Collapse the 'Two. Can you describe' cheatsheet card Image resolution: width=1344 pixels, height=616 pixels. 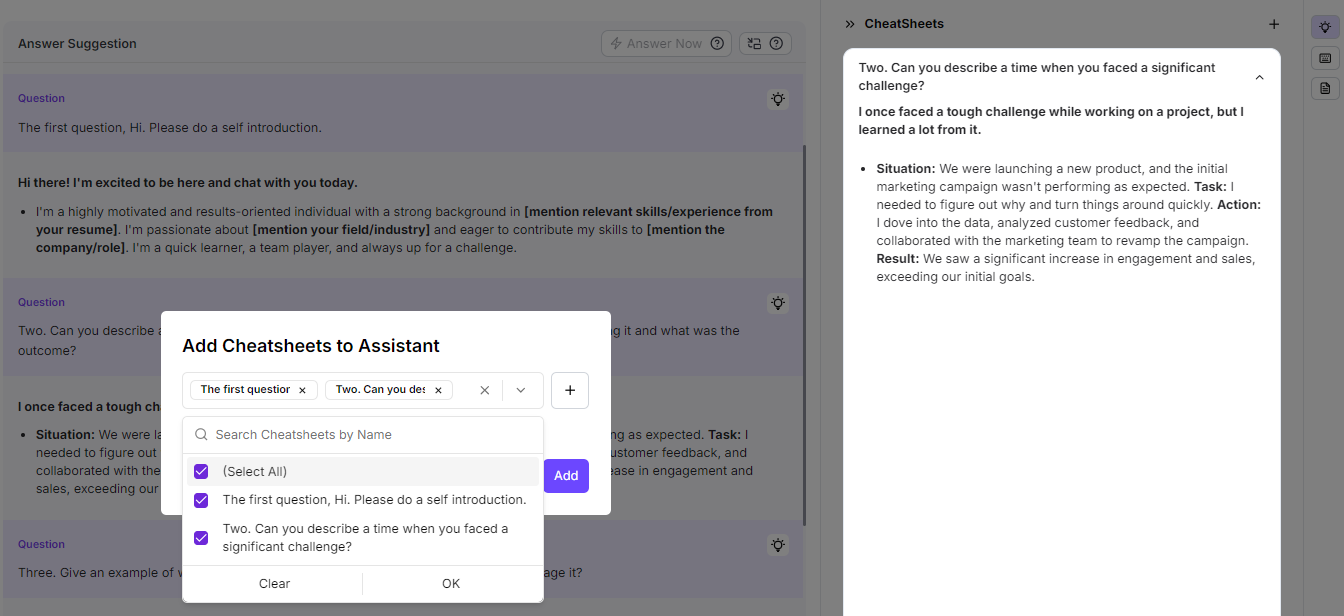(1259, 77)
